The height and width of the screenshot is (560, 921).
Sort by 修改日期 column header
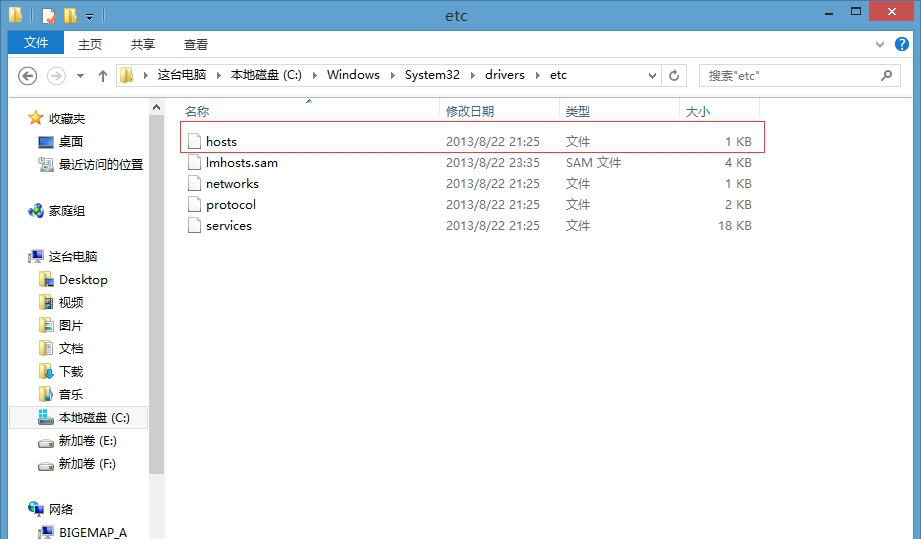[499, 111]
